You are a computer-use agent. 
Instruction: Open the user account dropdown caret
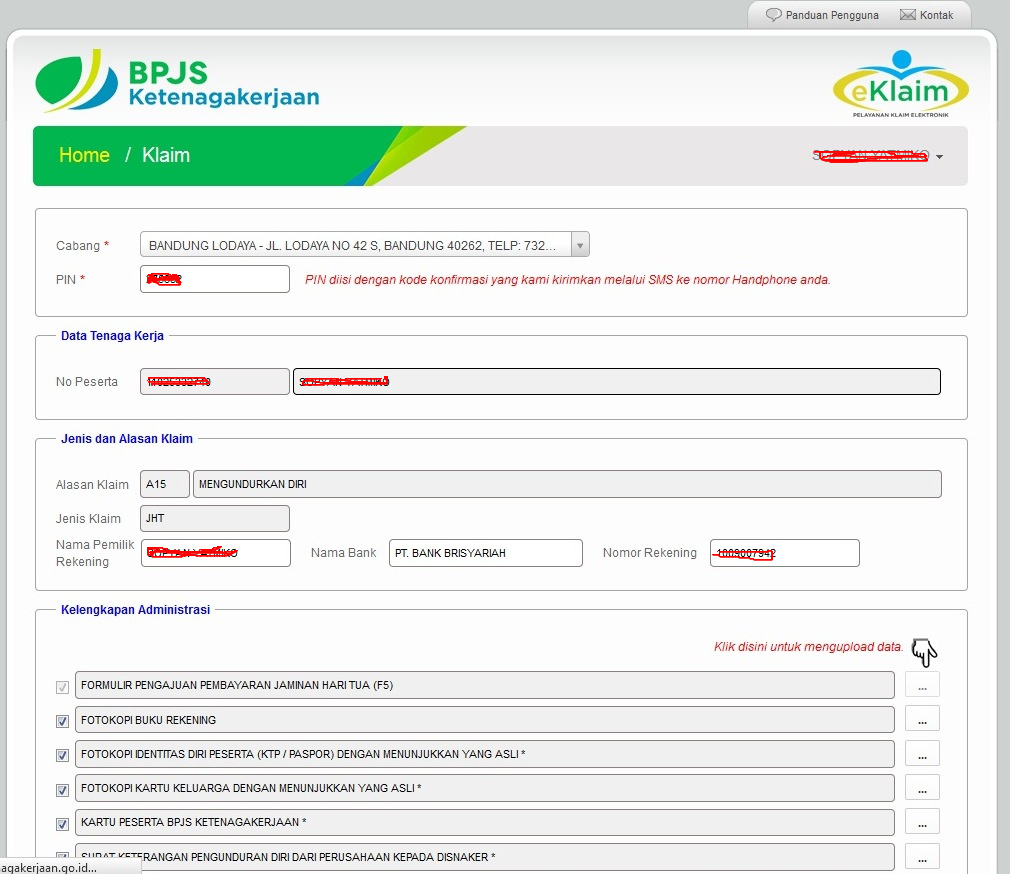tap(939, 157)
